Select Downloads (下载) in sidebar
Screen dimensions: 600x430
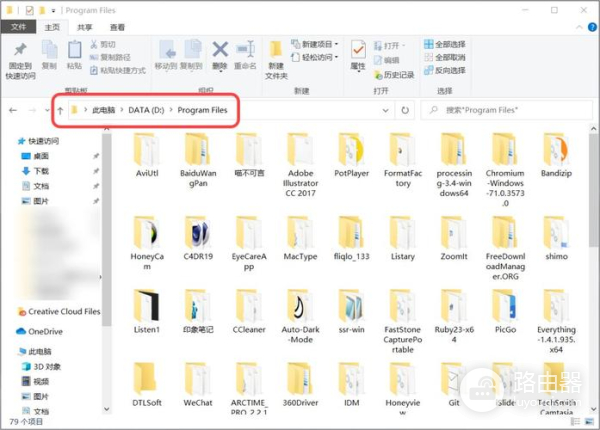(x=35, y=171)
